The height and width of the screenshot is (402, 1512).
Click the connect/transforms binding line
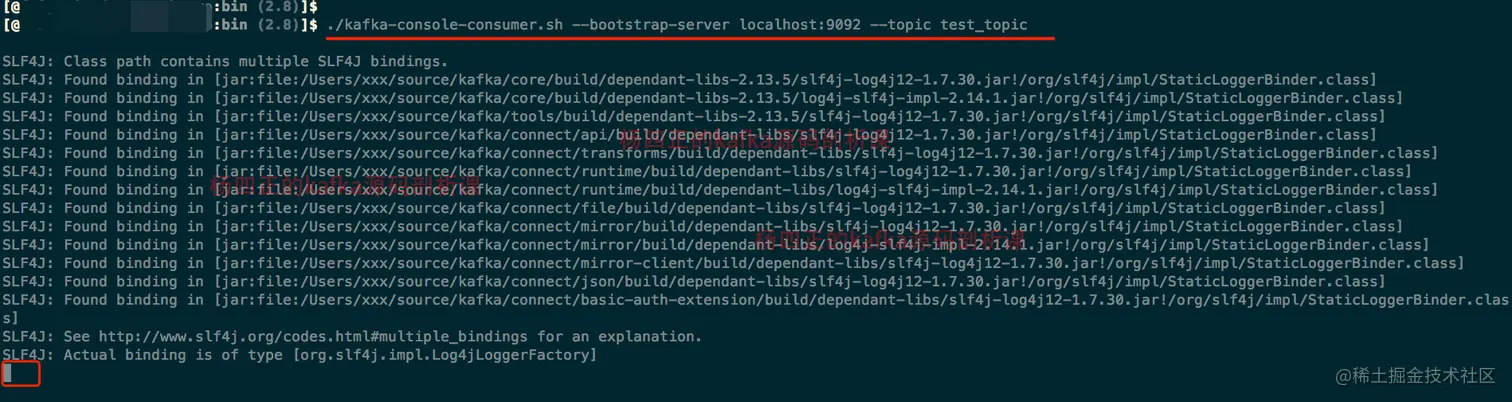(x=720, y=153)
